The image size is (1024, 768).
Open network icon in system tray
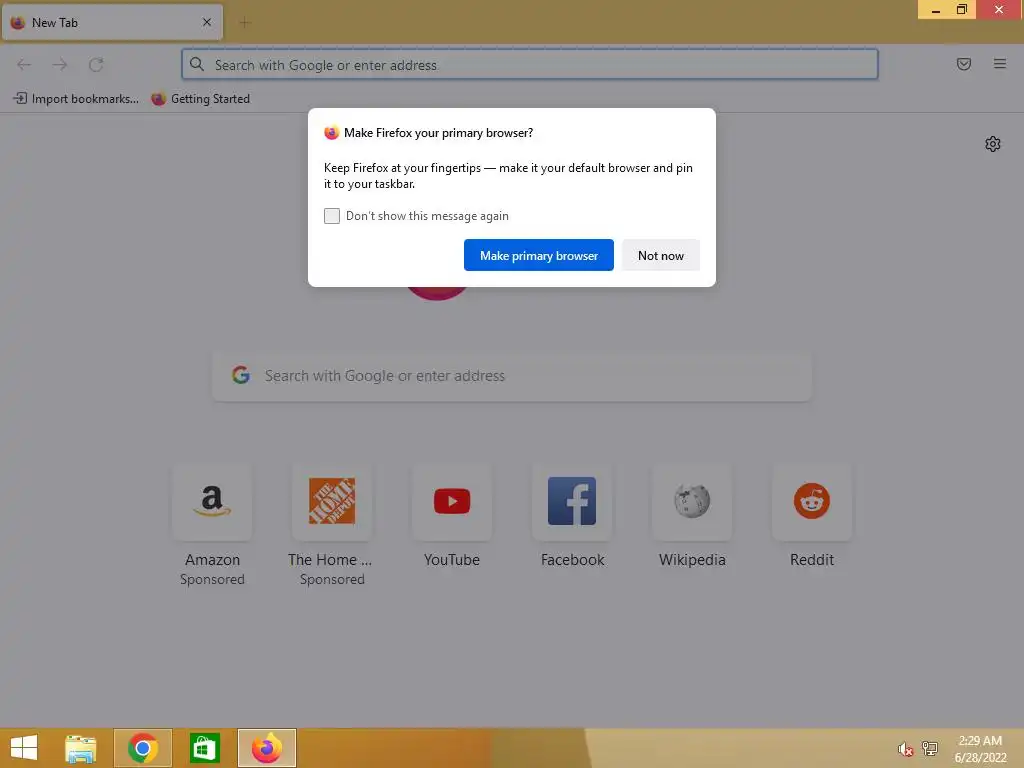[x=930, y=748]
